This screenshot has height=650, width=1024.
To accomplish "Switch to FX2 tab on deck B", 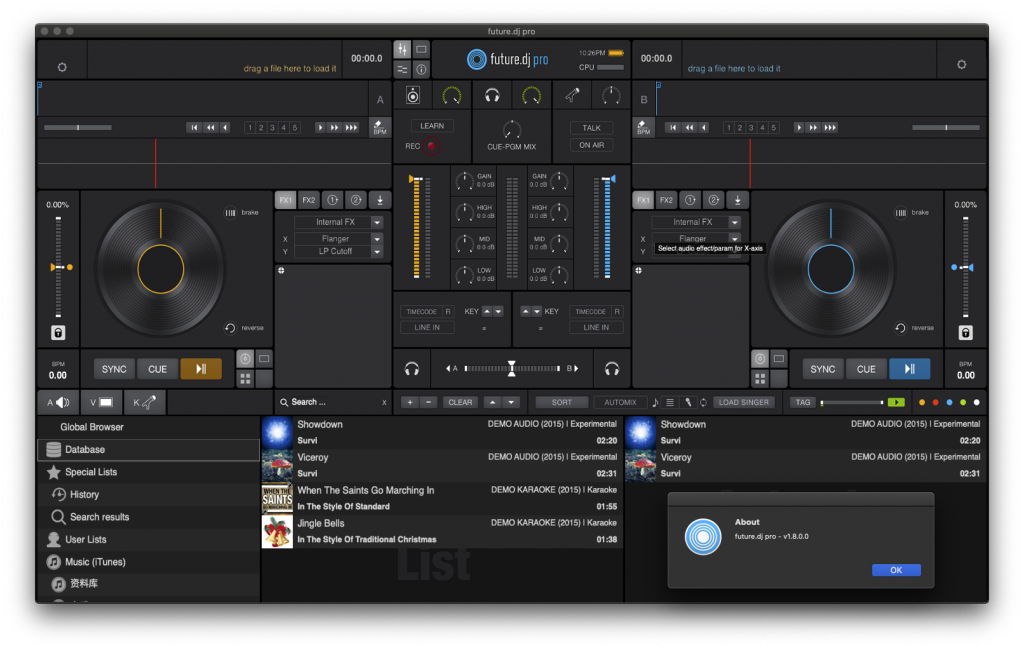I will [666, 200].
